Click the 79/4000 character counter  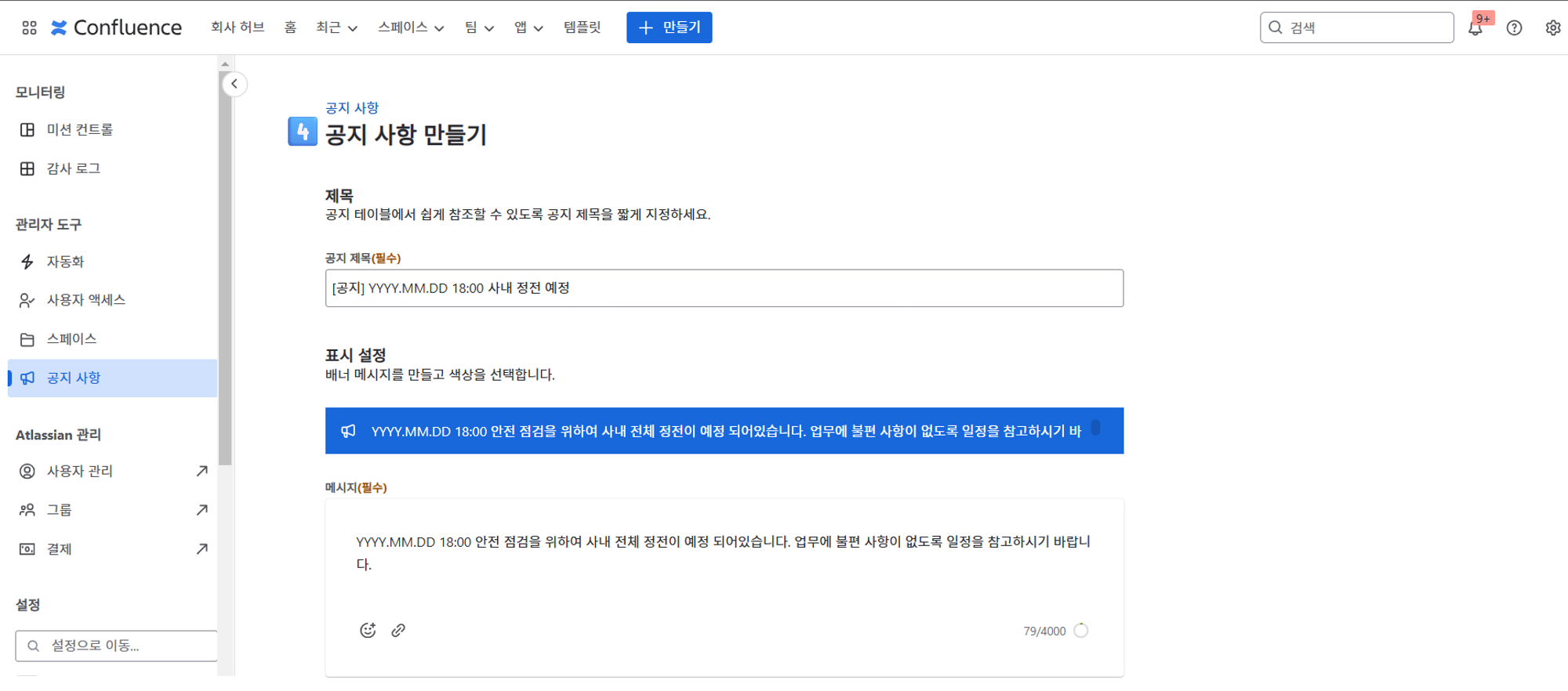coord(1044,631)
